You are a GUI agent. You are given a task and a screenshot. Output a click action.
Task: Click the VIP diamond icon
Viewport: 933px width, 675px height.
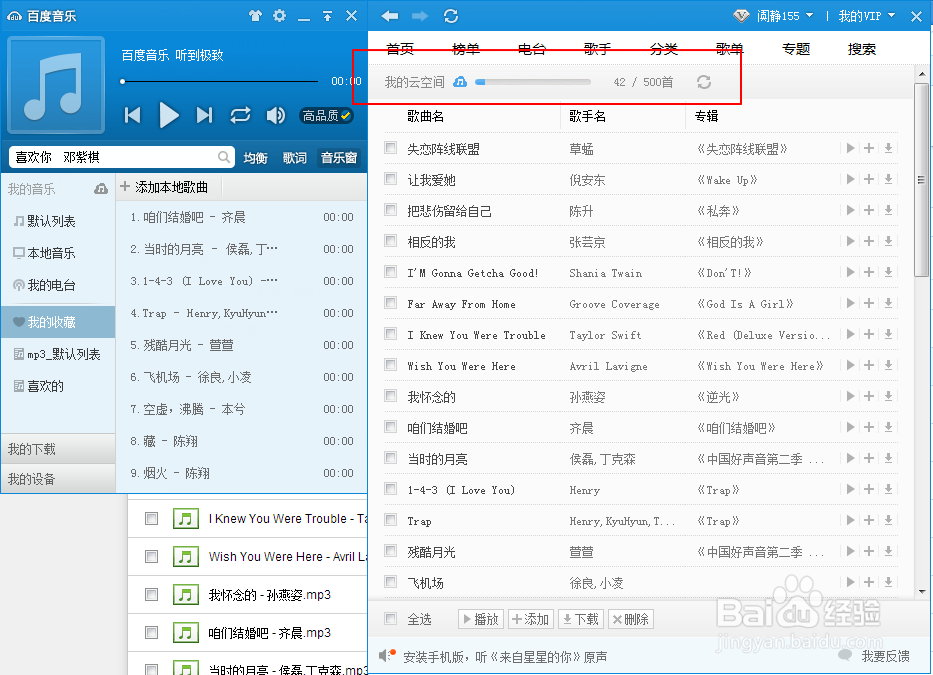pyautogui.click(x=741, y=16)
